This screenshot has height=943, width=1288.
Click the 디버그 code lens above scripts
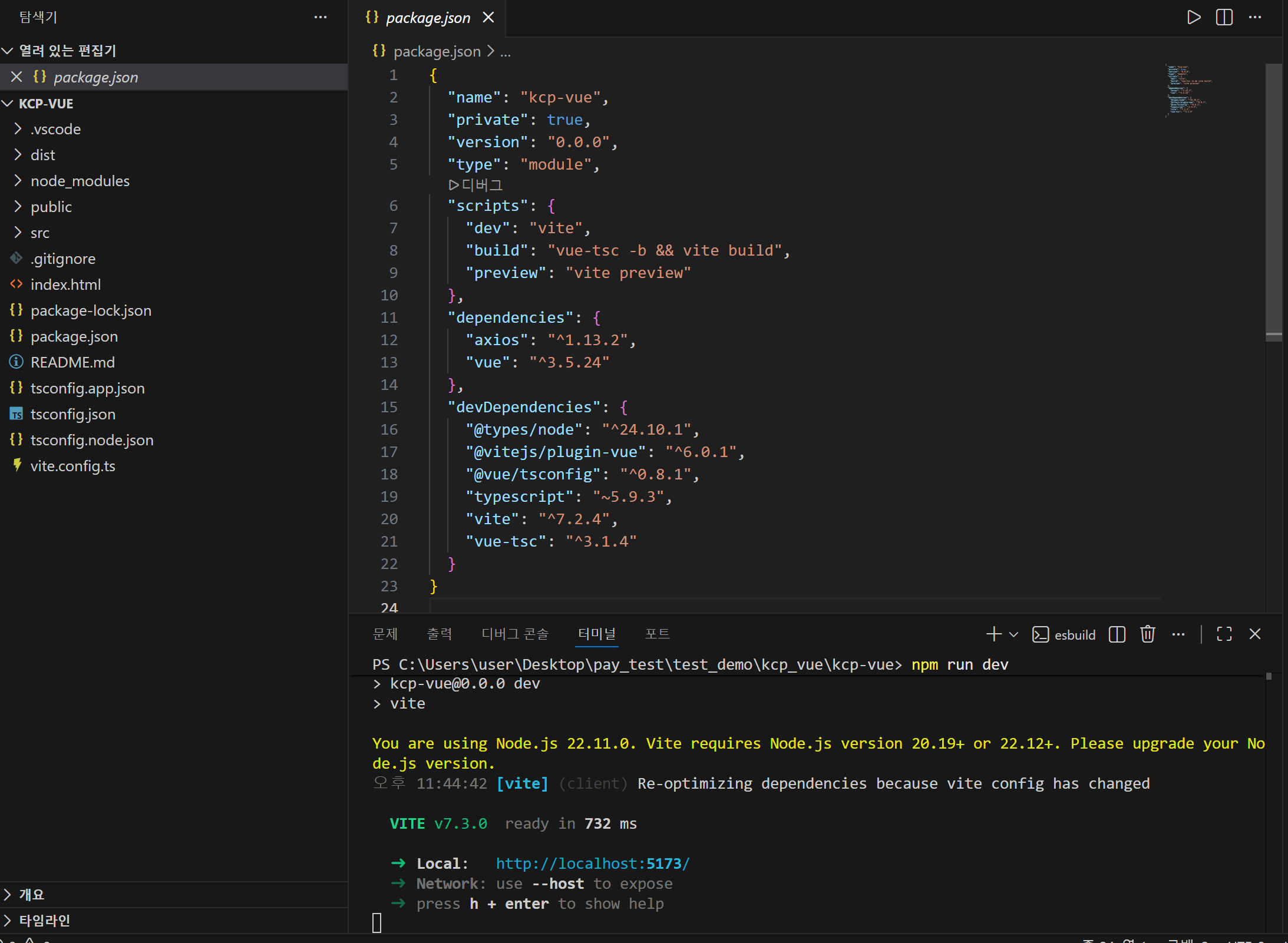476,185
